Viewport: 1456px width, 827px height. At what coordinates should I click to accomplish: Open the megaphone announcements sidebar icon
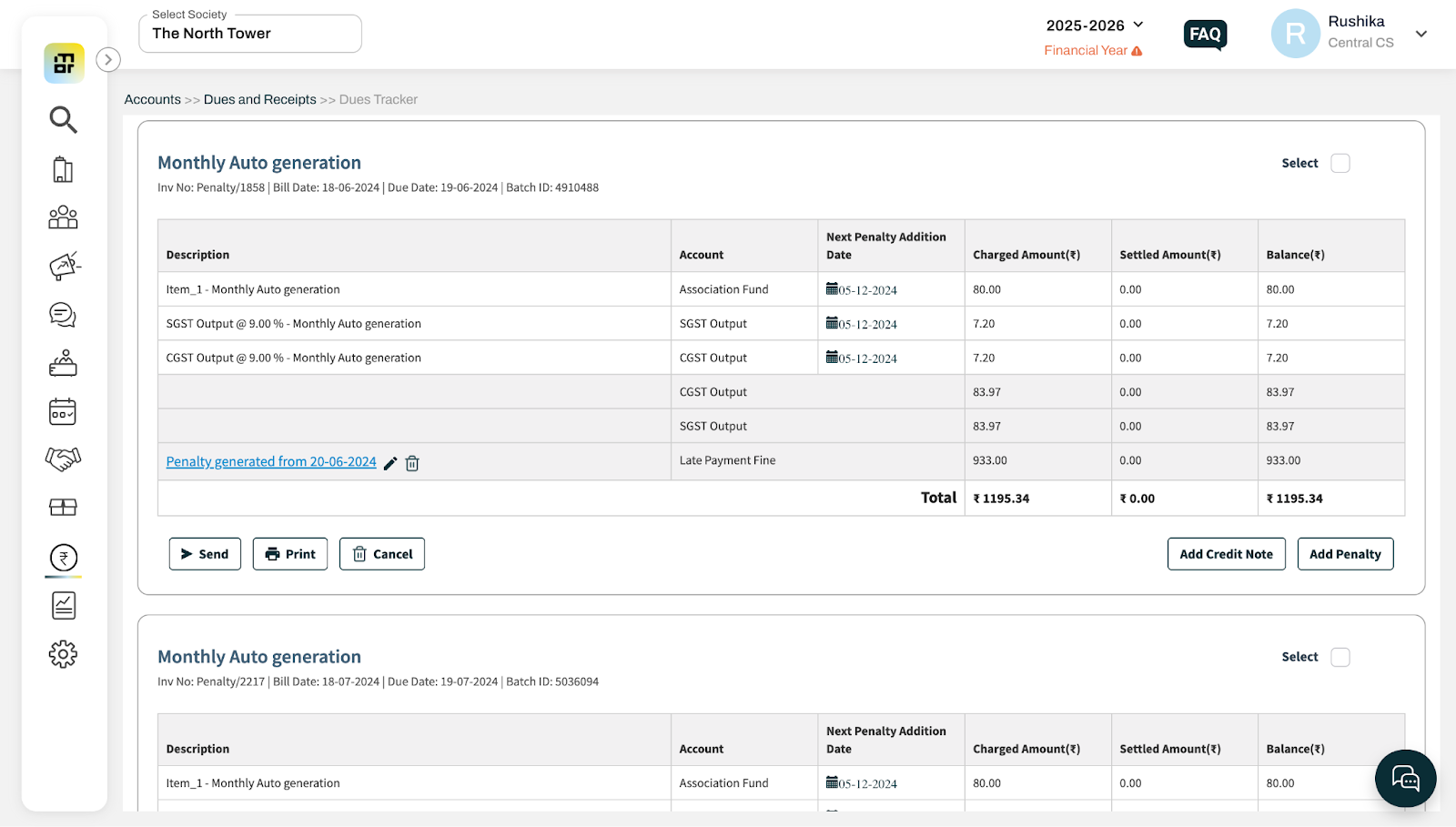(x=64, y=266)
